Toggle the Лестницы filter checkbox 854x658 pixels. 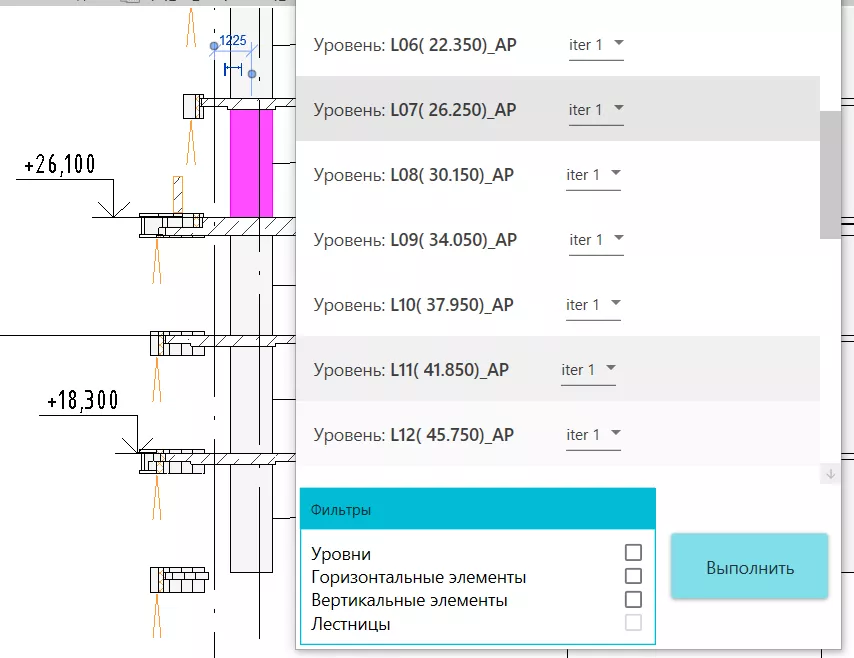coord(632,623)
